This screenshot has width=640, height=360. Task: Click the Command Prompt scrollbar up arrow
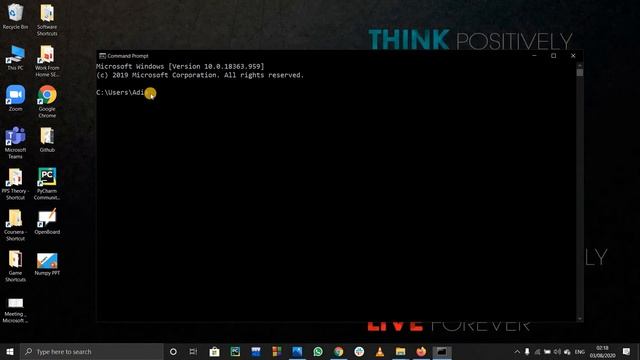click(580, 65)
